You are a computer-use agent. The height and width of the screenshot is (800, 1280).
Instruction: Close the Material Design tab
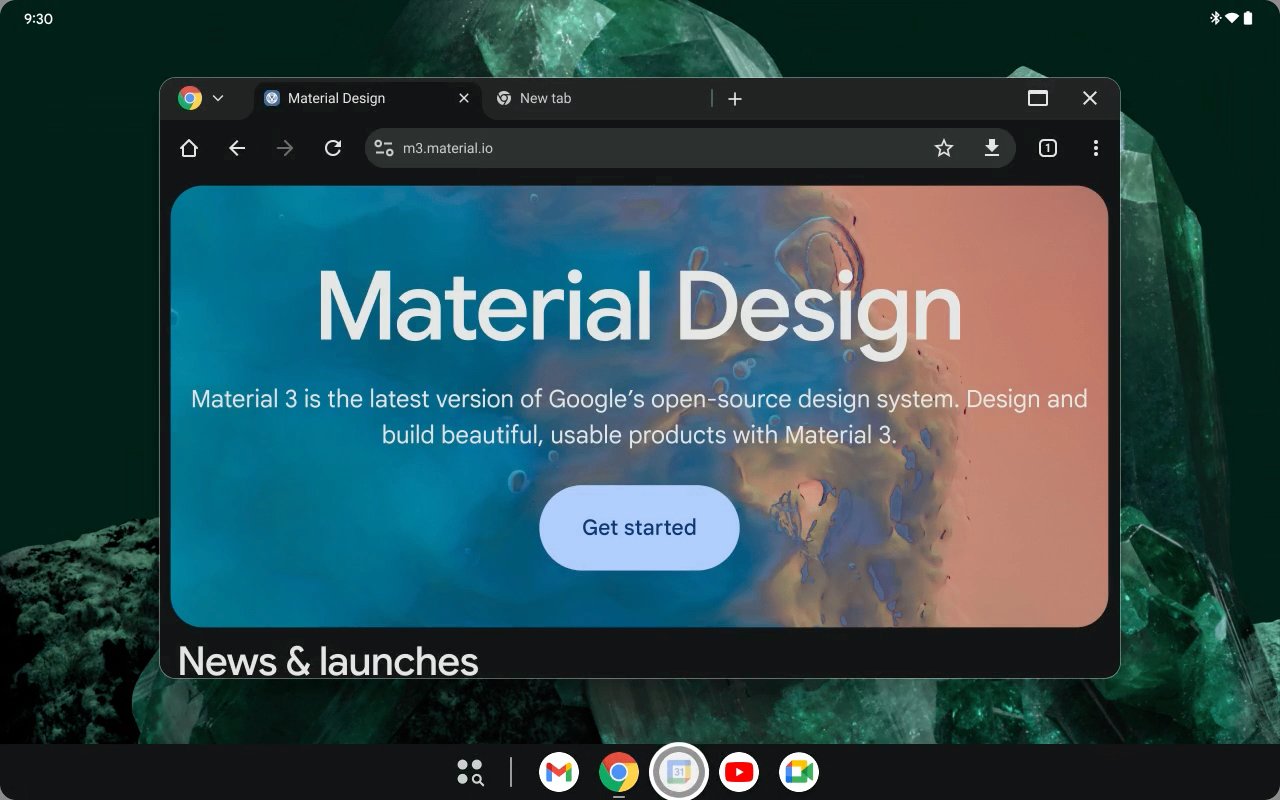464,98
